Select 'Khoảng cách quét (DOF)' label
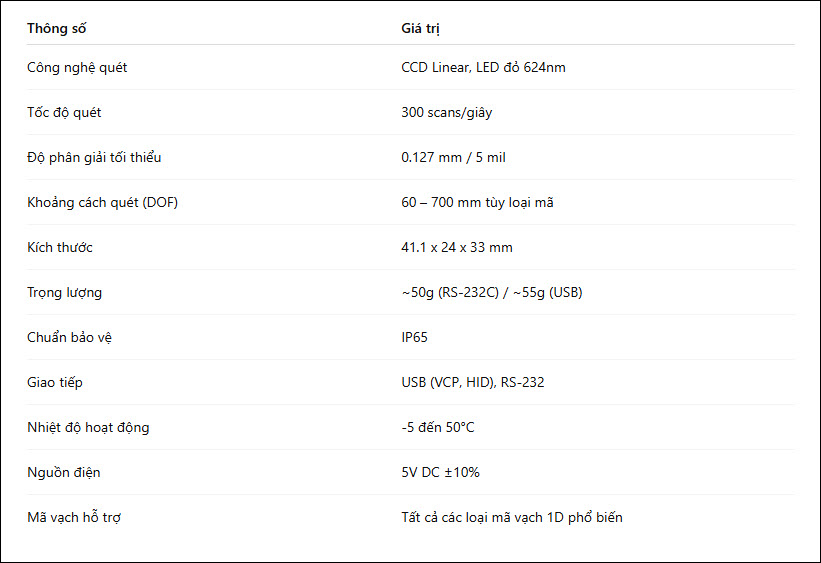 click(x=103, y=203)
